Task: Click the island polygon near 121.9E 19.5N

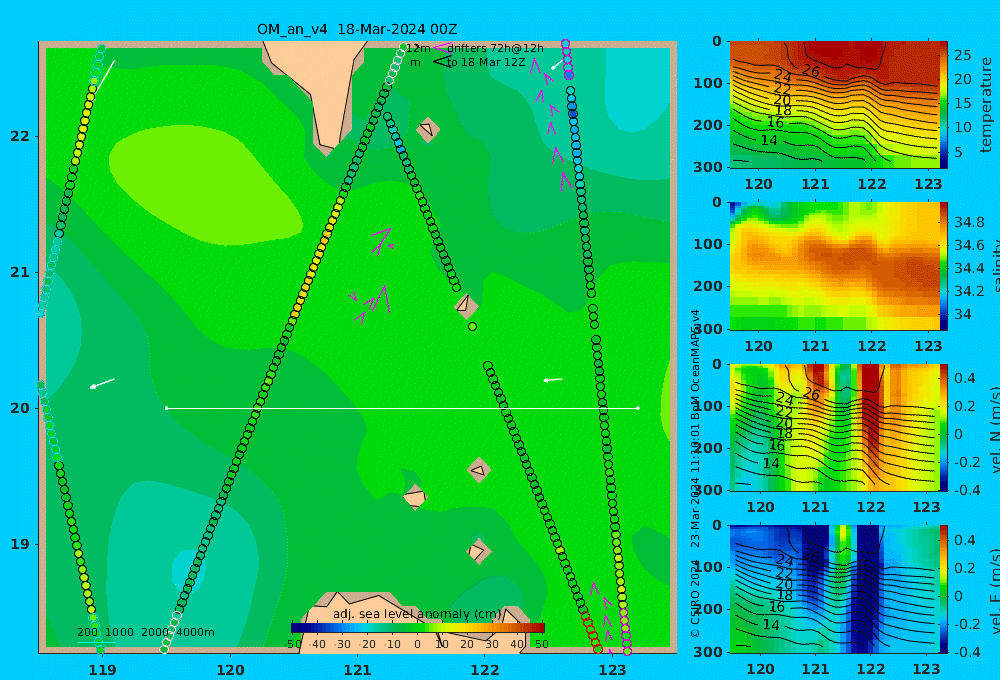Action: 479,471
